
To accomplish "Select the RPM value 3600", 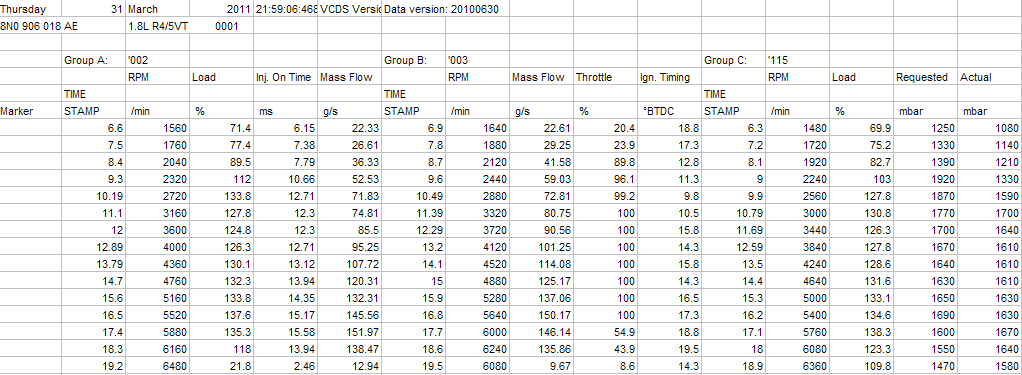I will pos(158,230).
